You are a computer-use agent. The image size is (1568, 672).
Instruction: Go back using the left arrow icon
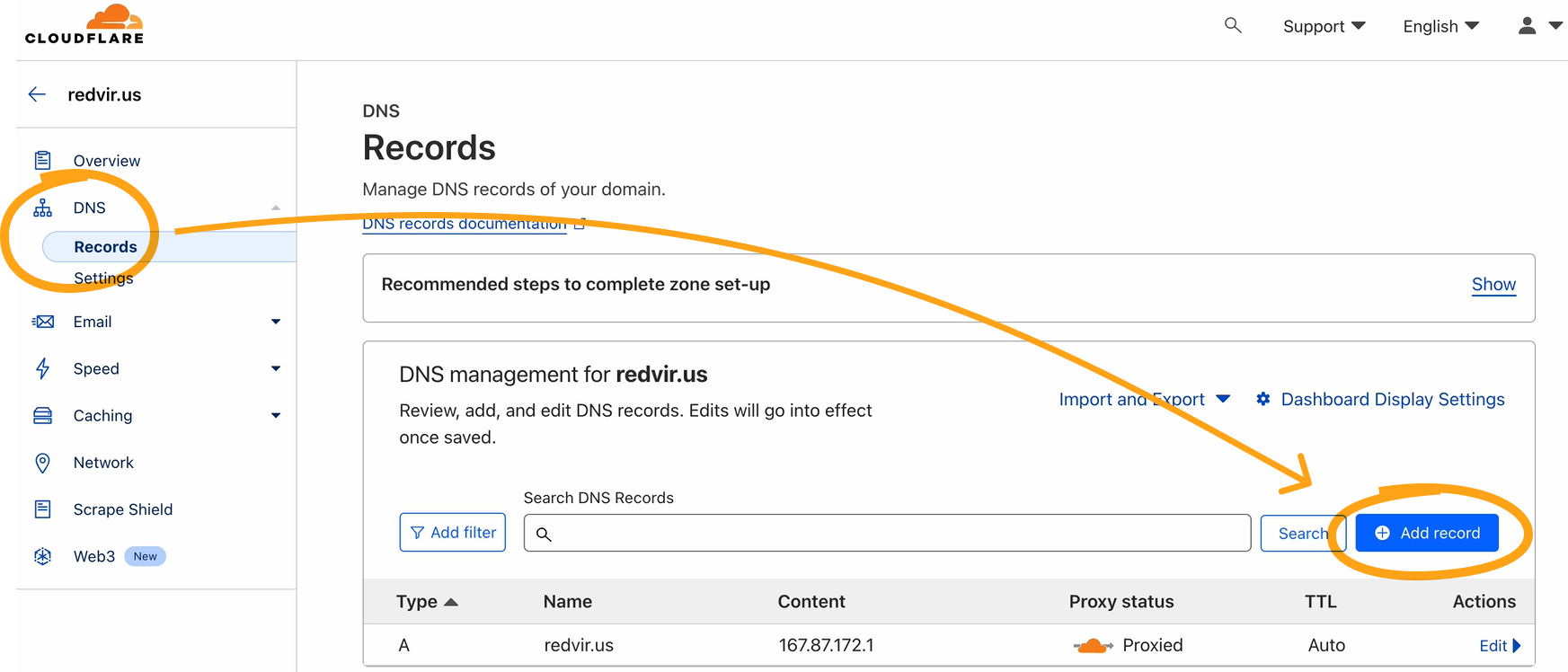(37, 94)
